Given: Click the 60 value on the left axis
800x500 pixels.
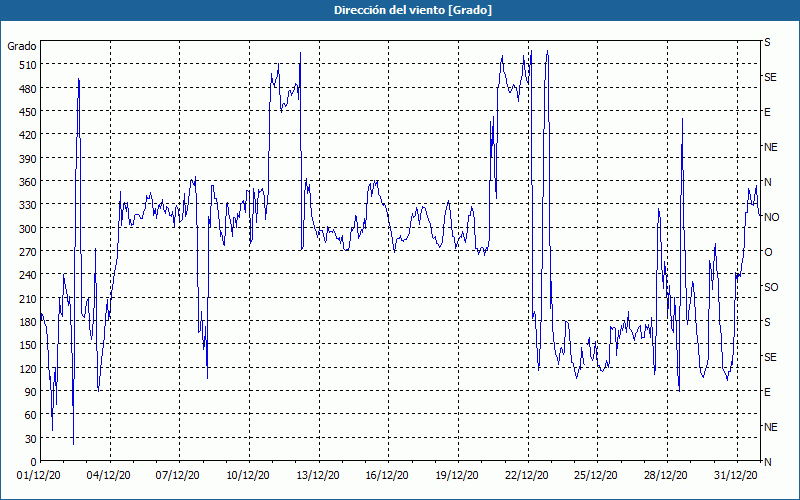Looking at the screenshot, I should click(x=30, y=415).
